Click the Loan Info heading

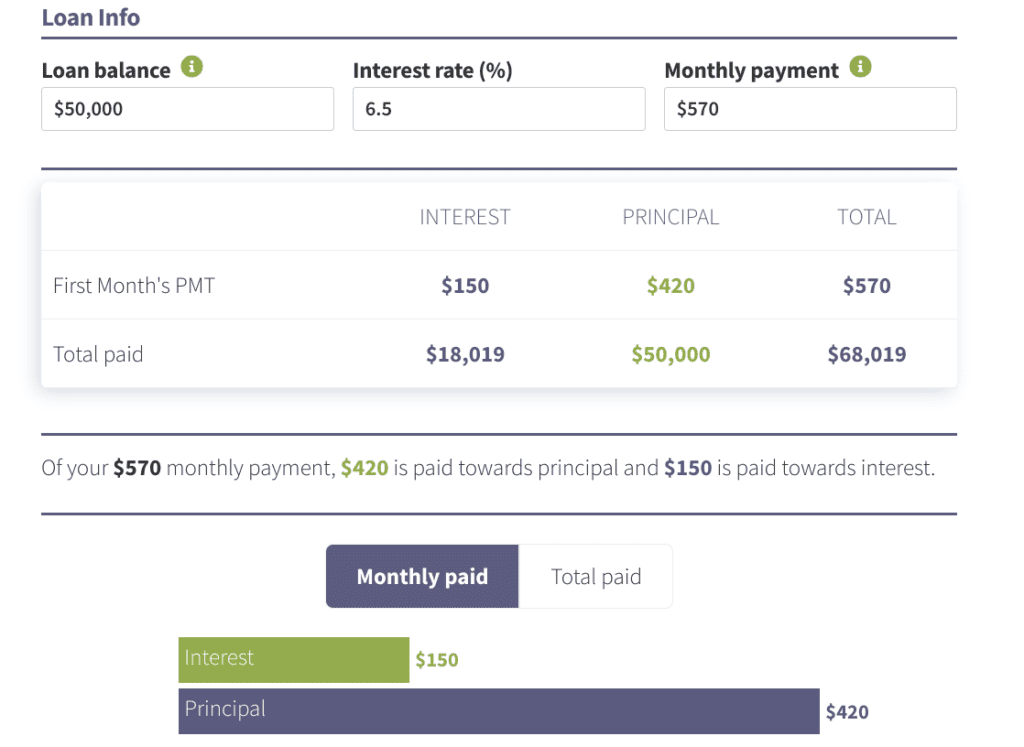click(x=91, y=17)
